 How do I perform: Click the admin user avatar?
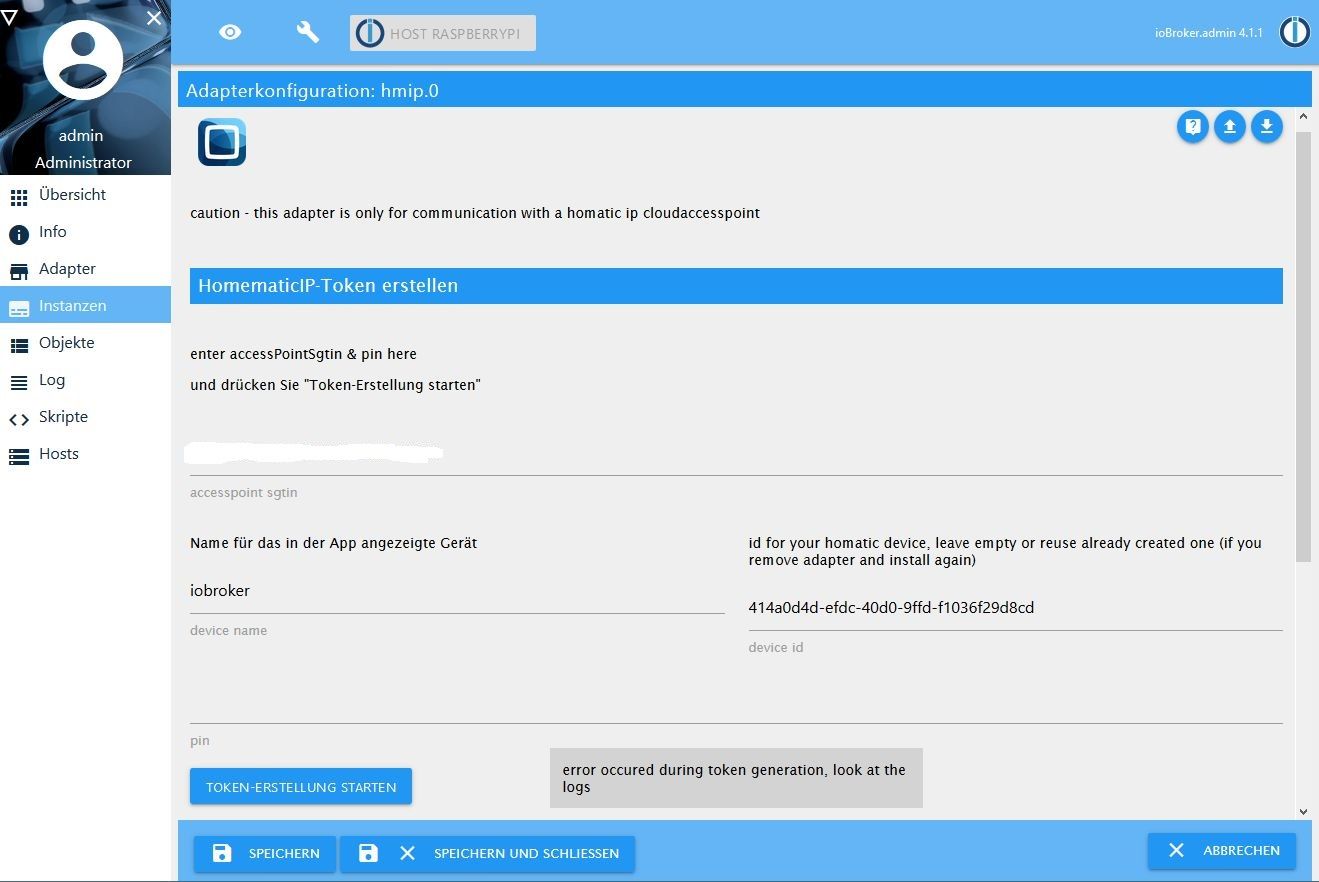(83, 60)
